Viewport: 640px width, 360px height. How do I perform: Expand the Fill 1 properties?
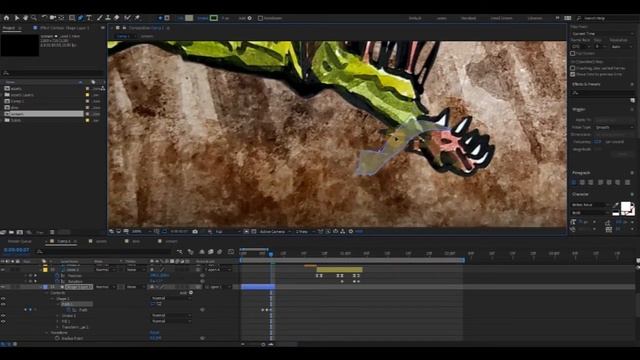(x=58, y=321)
